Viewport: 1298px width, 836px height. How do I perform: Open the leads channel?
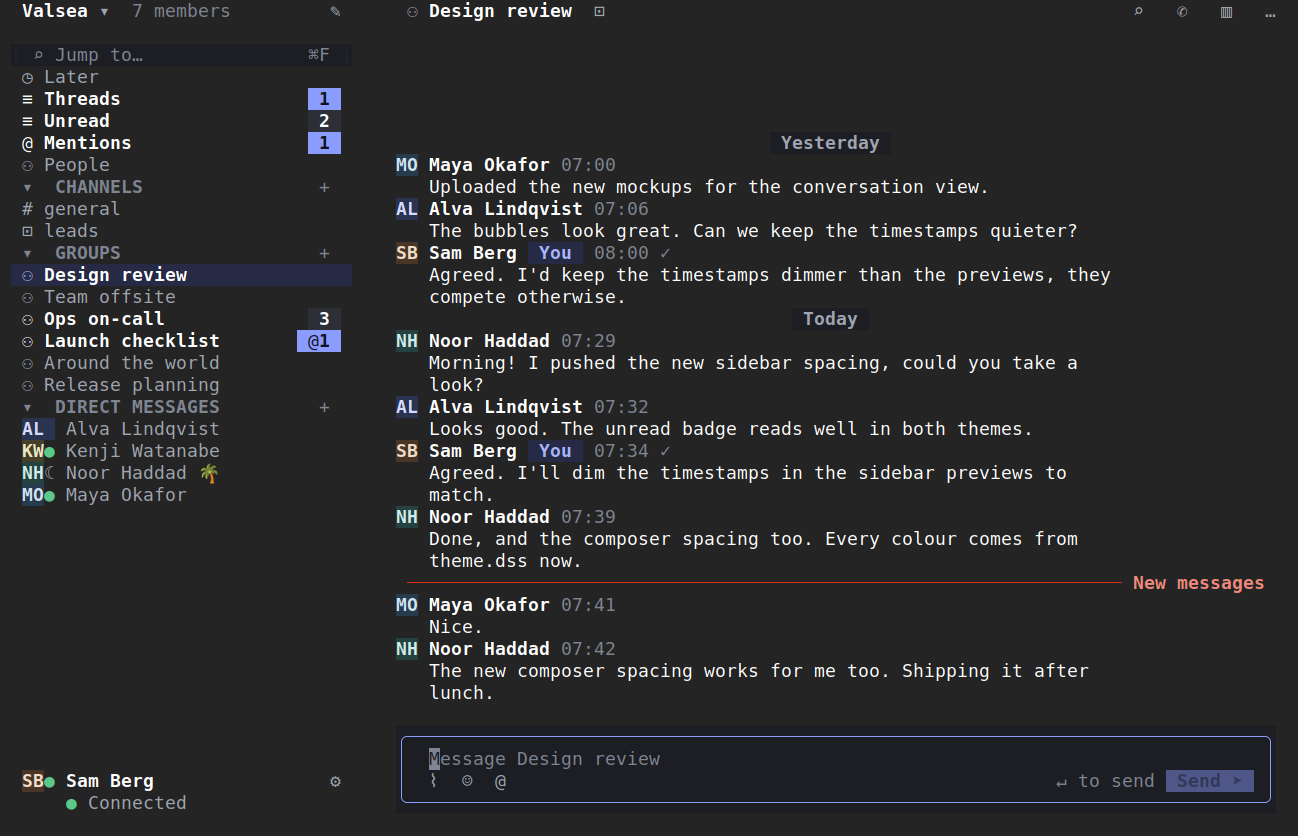tap(181, 231)
